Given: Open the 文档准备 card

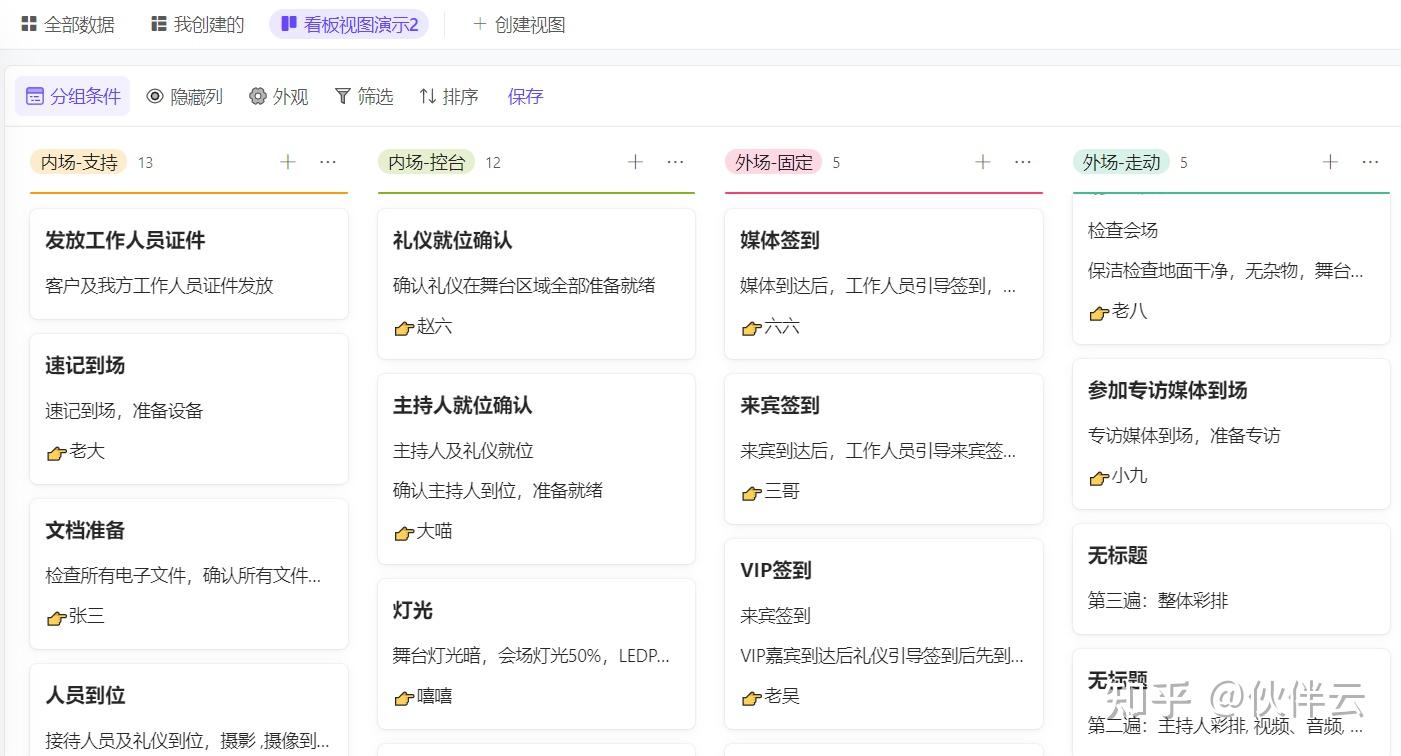Looking at the screenshot, I should pyautogui.click(x=189, y=573).
